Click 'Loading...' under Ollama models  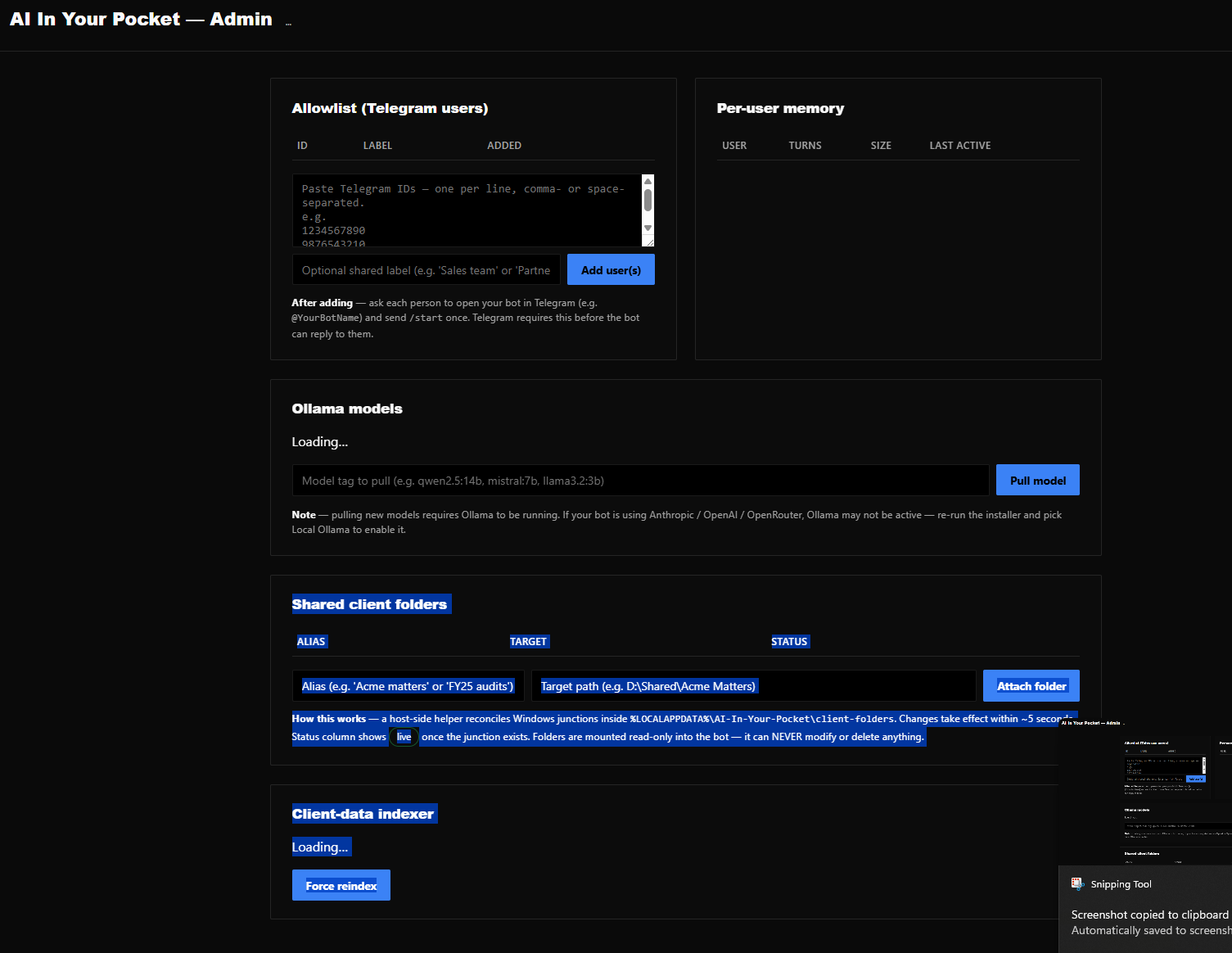320,442
